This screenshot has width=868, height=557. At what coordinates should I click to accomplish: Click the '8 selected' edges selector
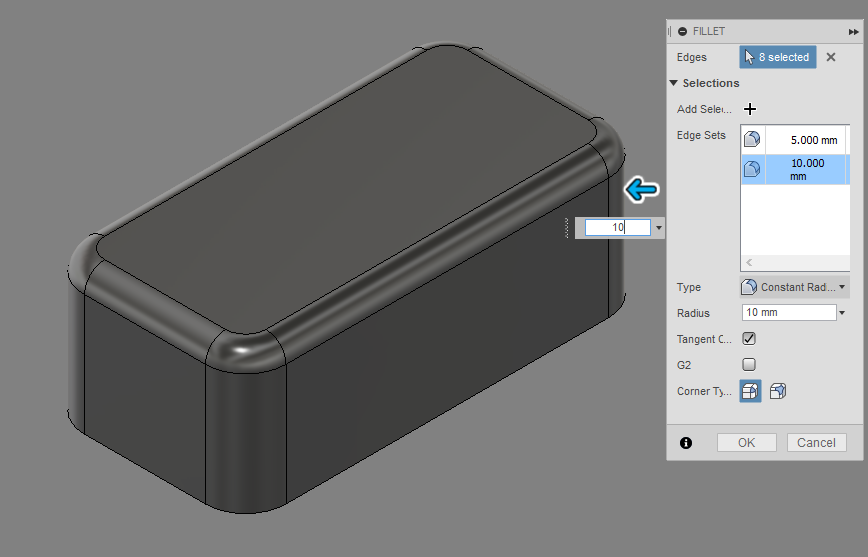coord(778,57)
